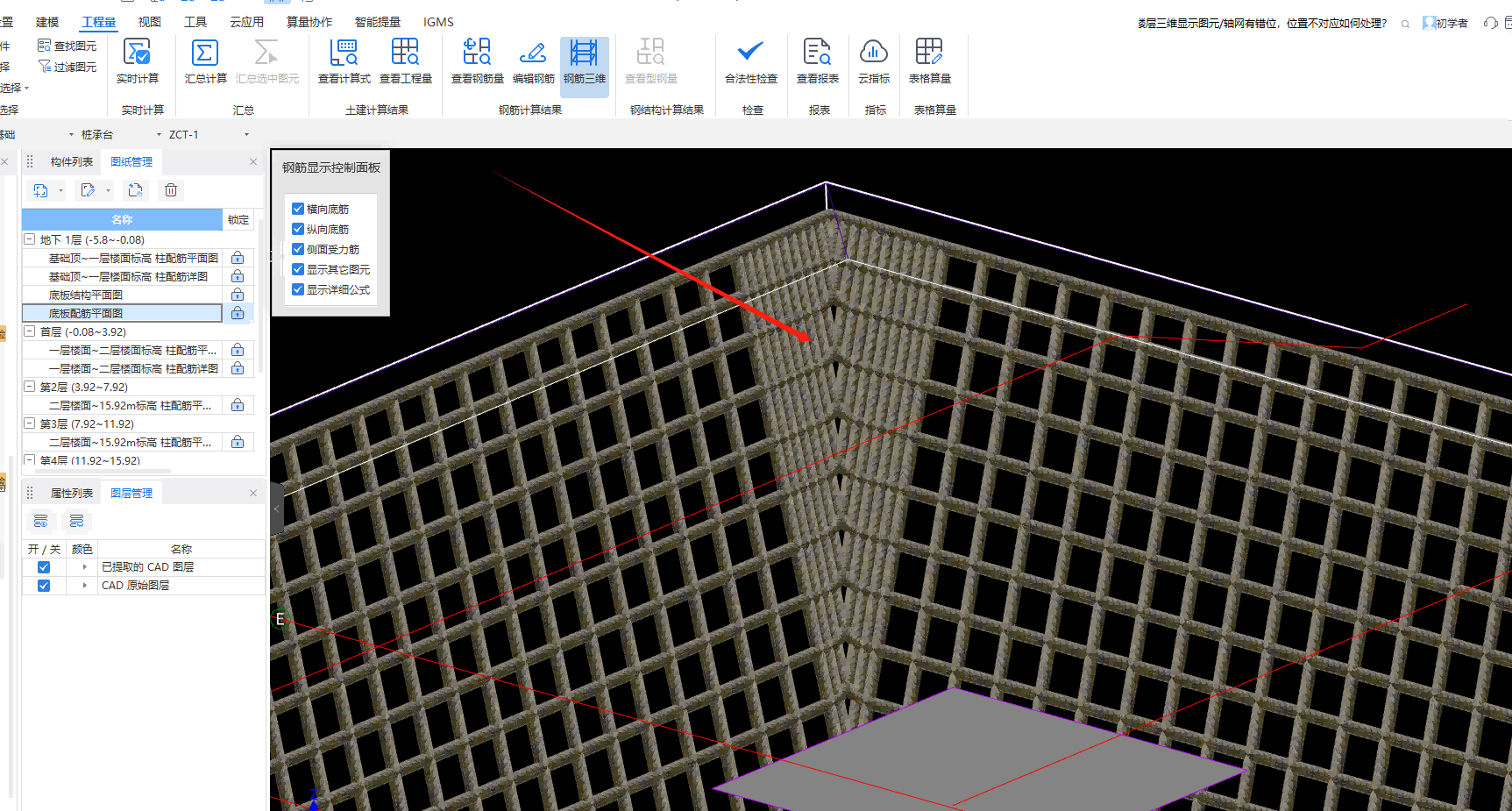
Task: Close the 图层管理 panel
Action: click(253, 494)
